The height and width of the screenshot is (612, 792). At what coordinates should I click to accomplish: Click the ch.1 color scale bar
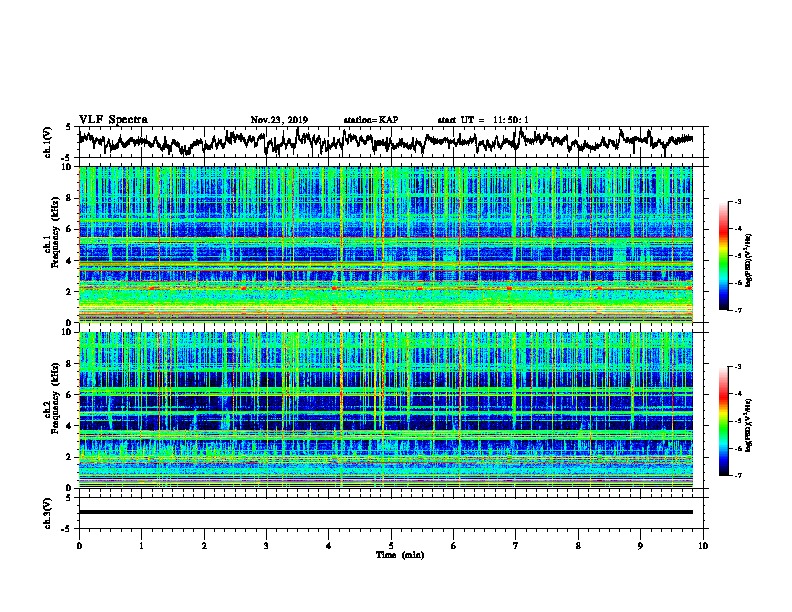click(723, 256)
